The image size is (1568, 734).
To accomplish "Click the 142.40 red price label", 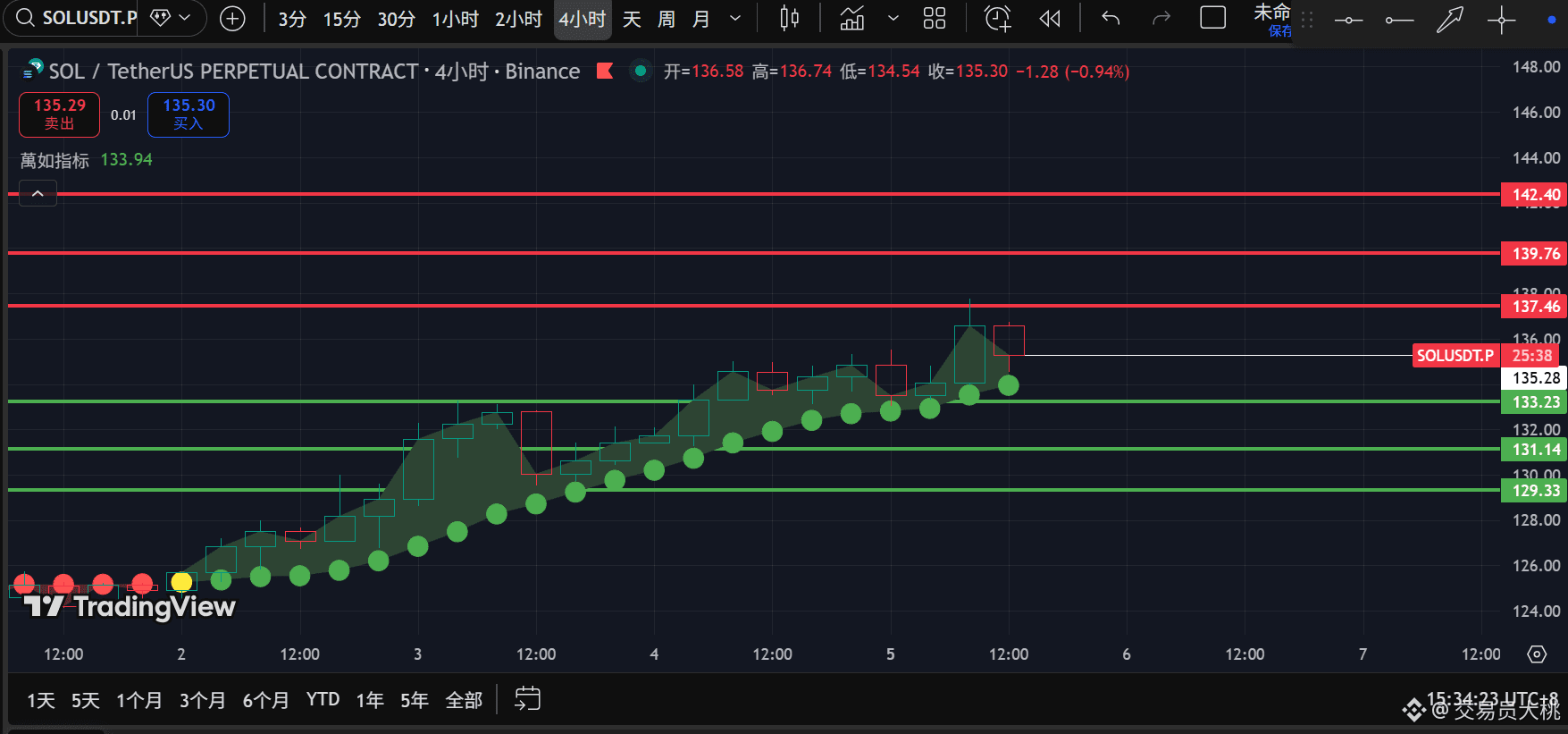I will click(1535, 194).
